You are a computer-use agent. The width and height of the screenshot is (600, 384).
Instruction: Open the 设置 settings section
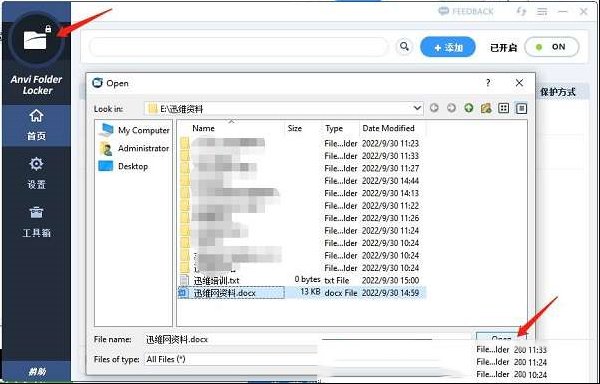coord(36,173)
